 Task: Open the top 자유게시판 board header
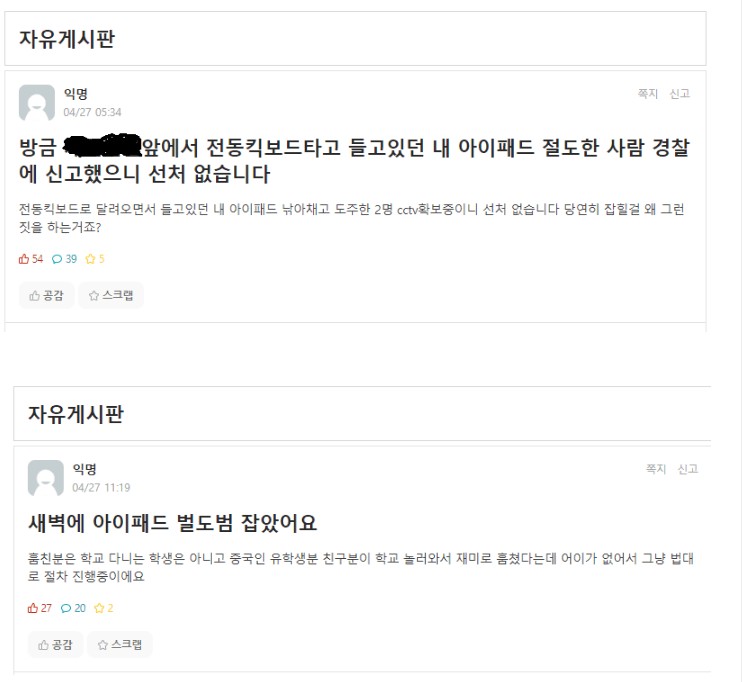[67, 39]
